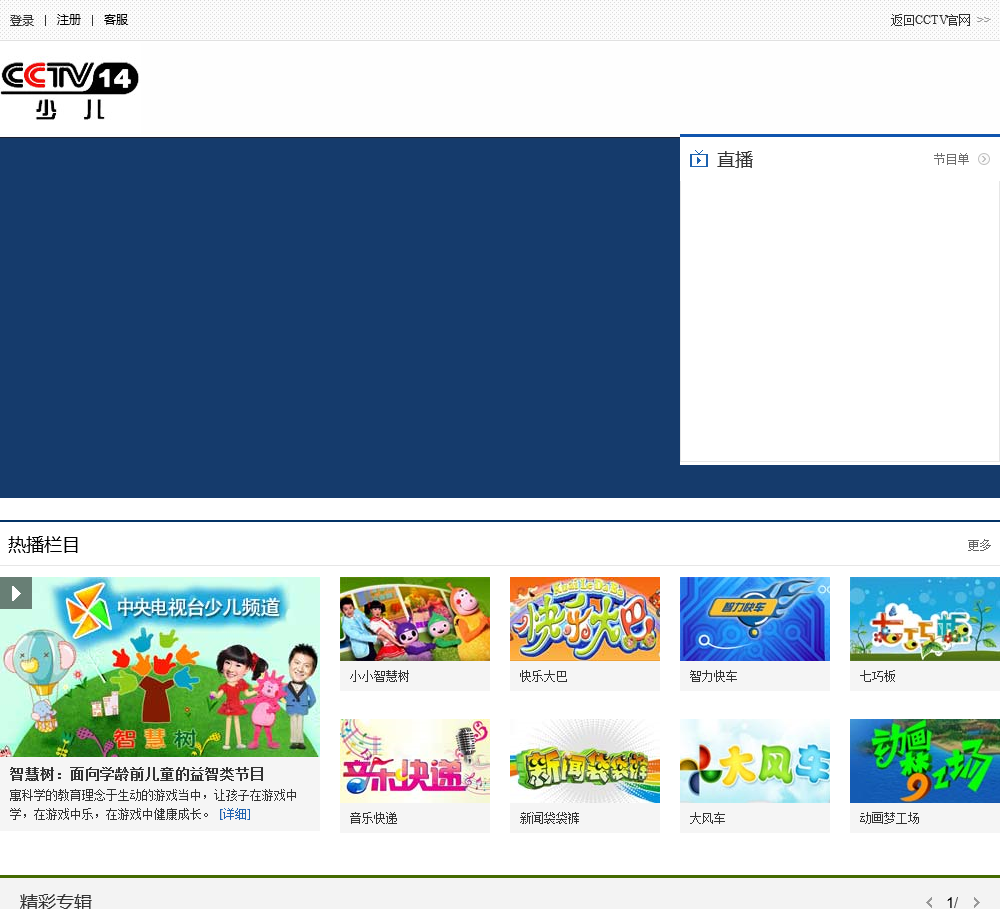Click the 精彩专辑 section heading
Image resolution: width=1000 pixels, height=909 pixels.
(x=56, y=901)
